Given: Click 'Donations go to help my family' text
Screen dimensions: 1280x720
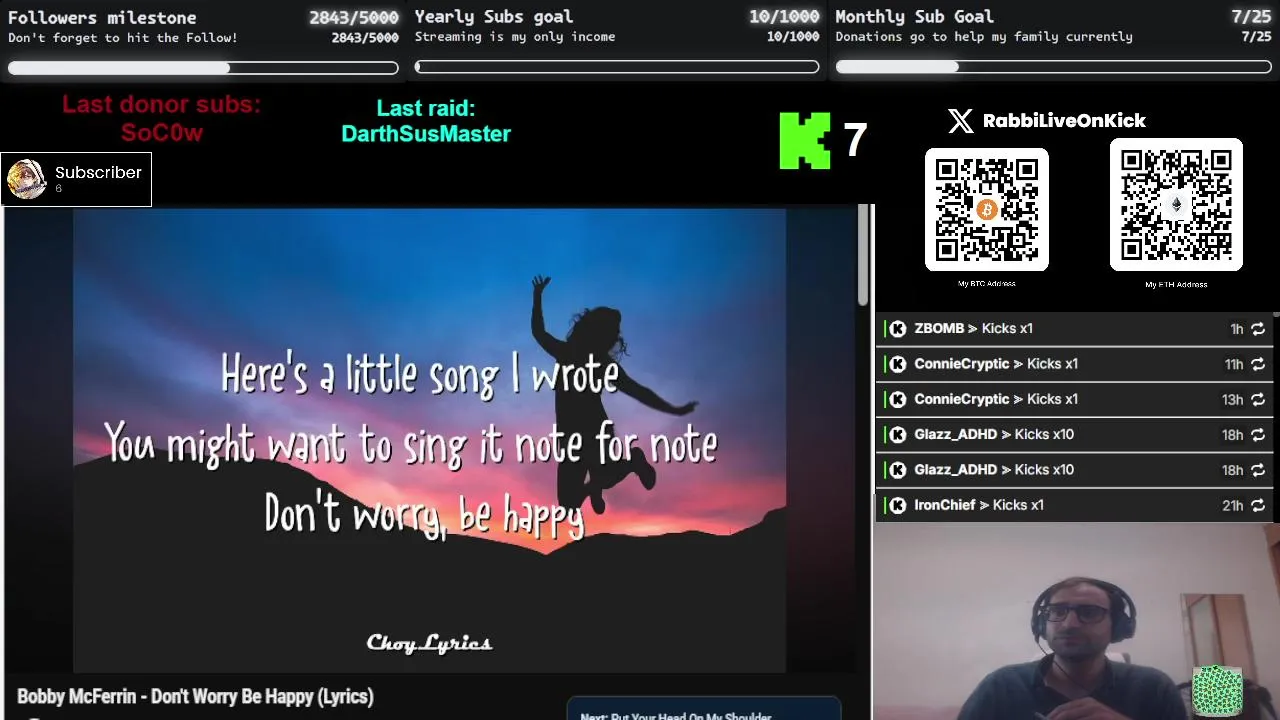Looking at the screenshot, I should (984, 37).
